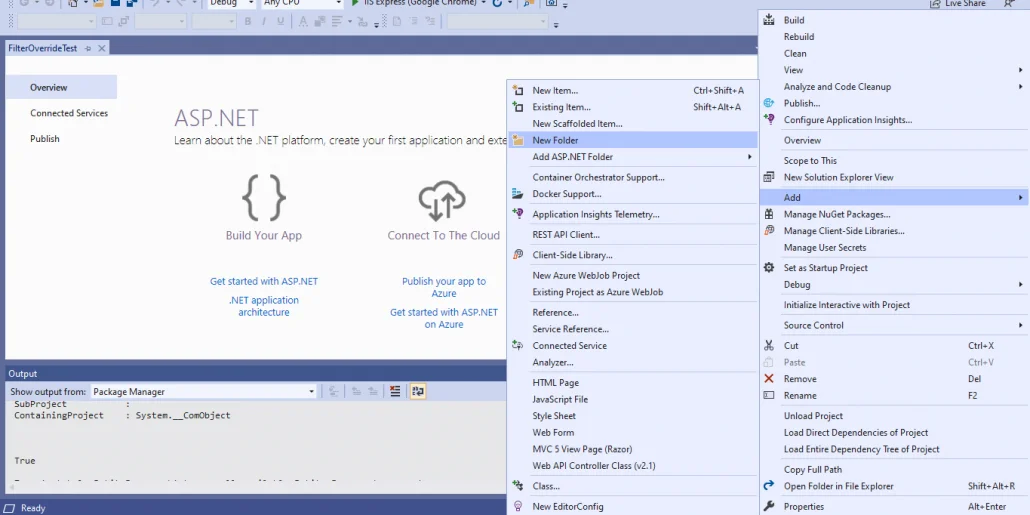
Task: Click the red Remove X icon
Action: tap(769, 379)
